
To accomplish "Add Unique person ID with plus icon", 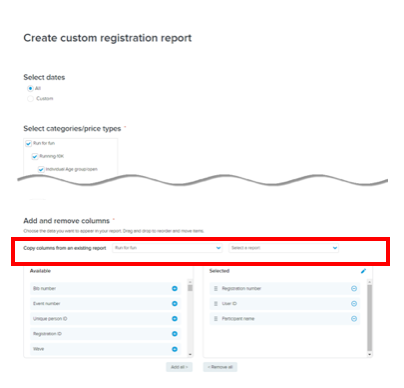I will 174,319.
